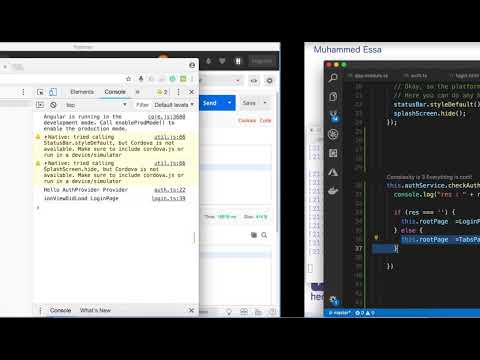Clear the console with the block icon
The image size is (480, 360).
tap(53, 105)
